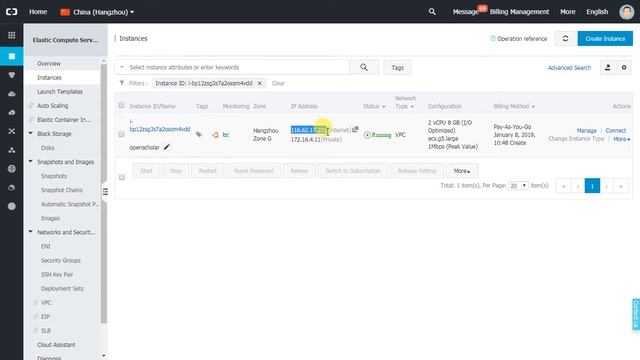Change items per page dropdown
Screen dimensions: 640x360
(x=518, y=186)
